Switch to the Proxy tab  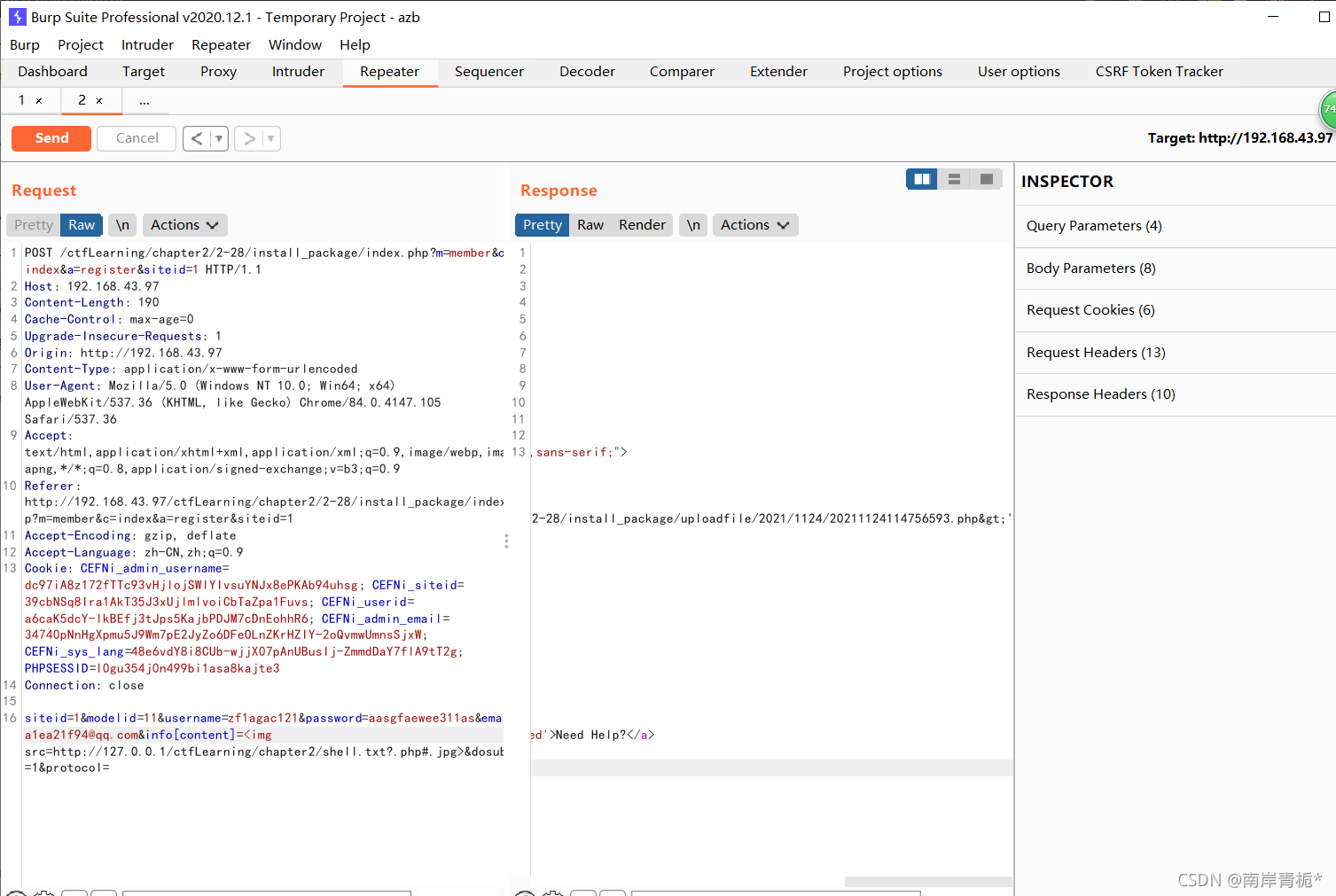coord(218,72)
